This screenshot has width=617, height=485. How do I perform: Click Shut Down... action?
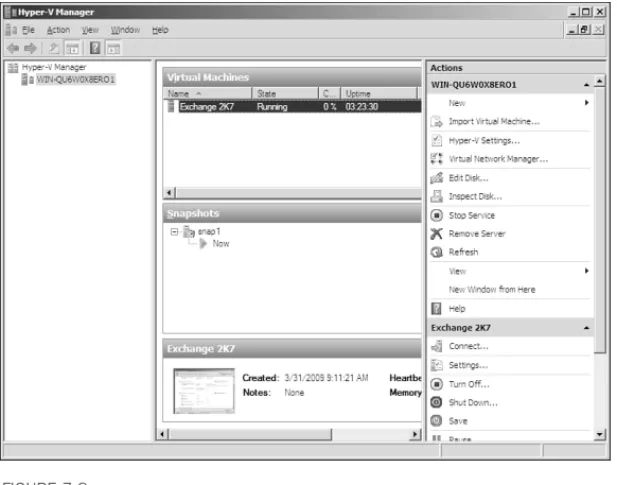coord(473,402)
